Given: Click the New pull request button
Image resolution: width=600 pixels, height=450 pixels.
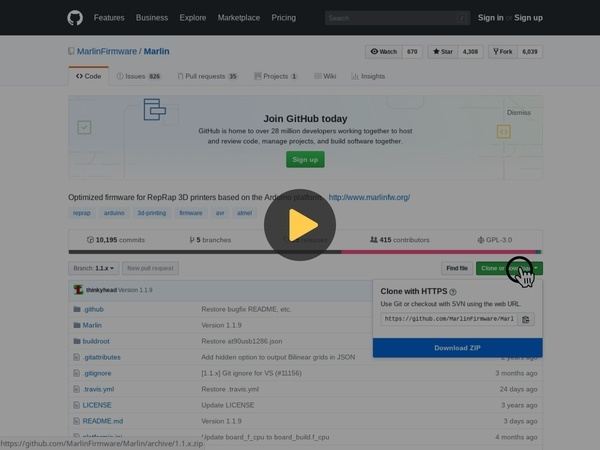Looking at the screenshot, I should 150,268.
